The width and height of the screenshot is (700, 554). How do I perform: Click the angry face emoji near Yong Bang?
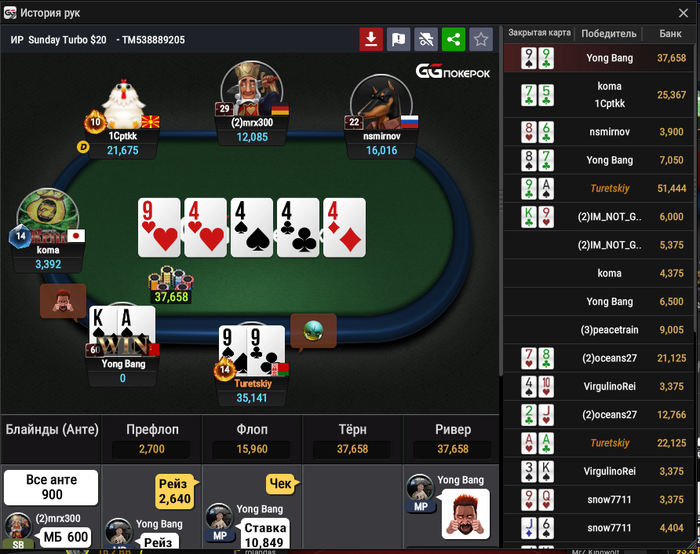point(63,301)
